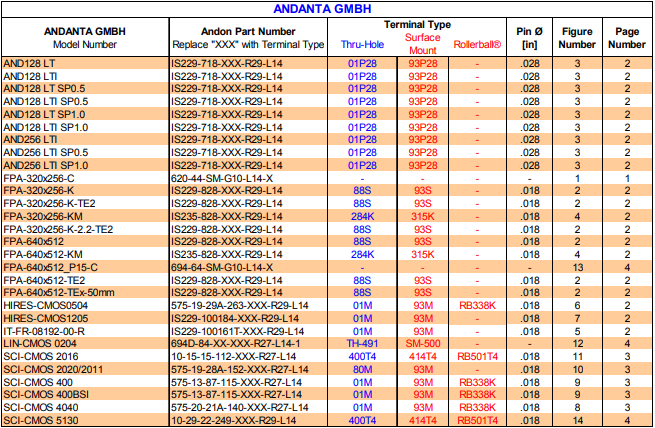Select part number 620-44-SM-G10-L14-X

(x=222, y=177)
